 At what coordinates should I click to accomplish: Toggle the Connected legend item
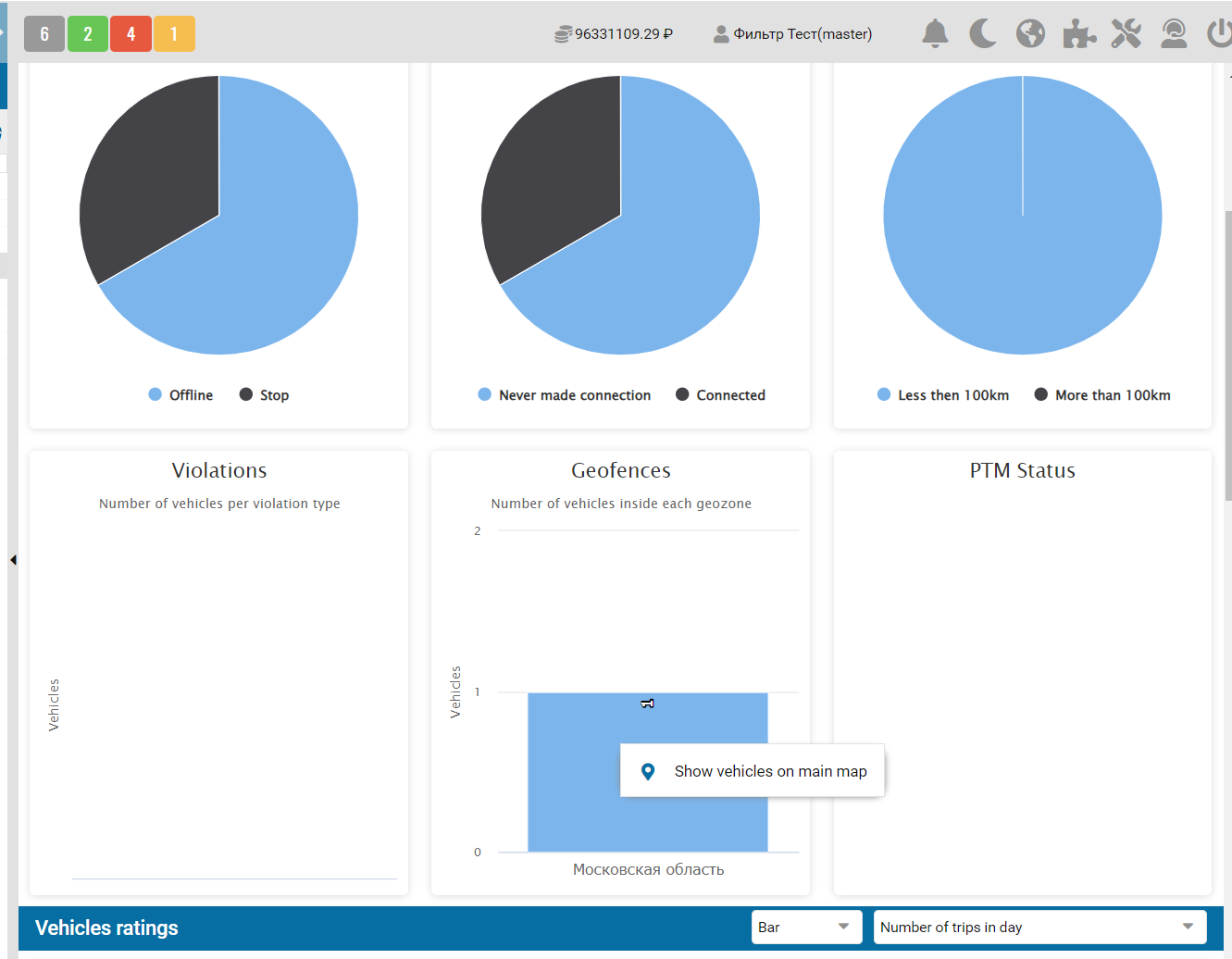[x=721, y=395]
